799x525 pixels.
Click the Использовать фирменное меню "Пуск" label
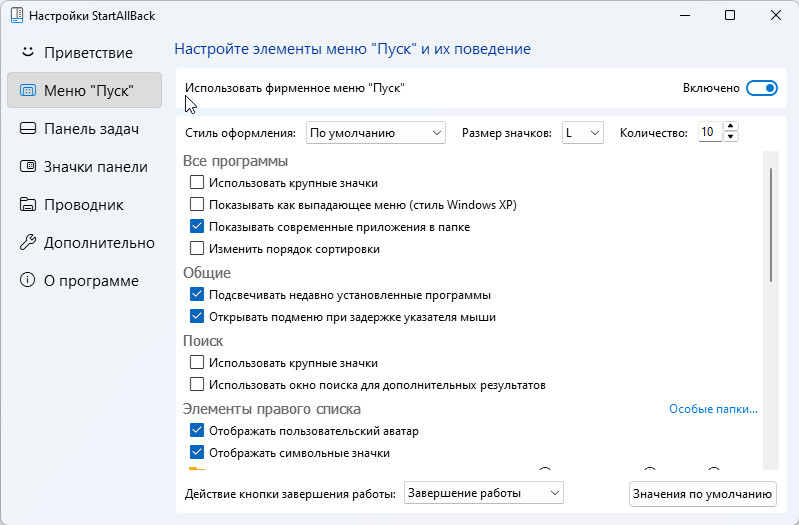coord(295,88)
